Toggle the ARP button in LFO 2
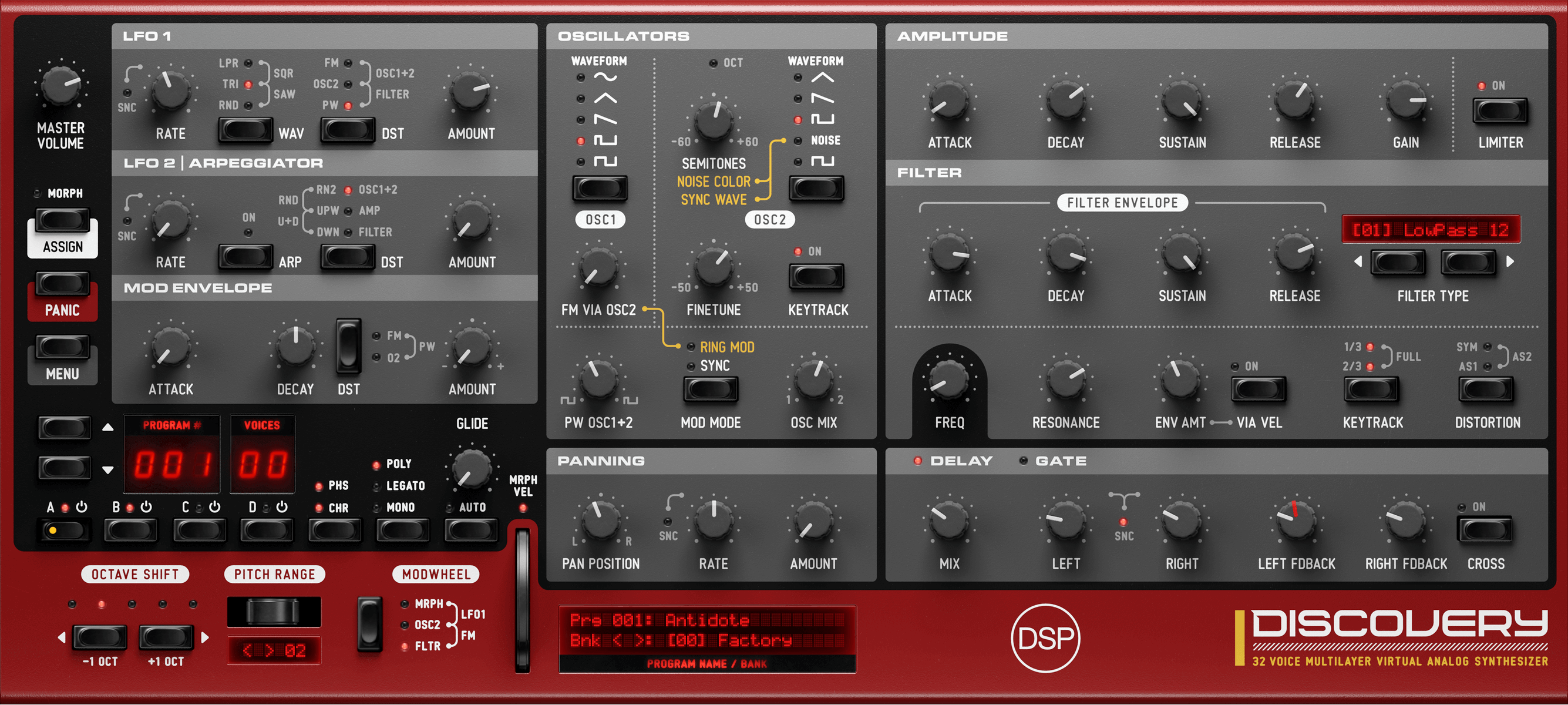Screen dimensions: 1568x705 tap(245, 257)
